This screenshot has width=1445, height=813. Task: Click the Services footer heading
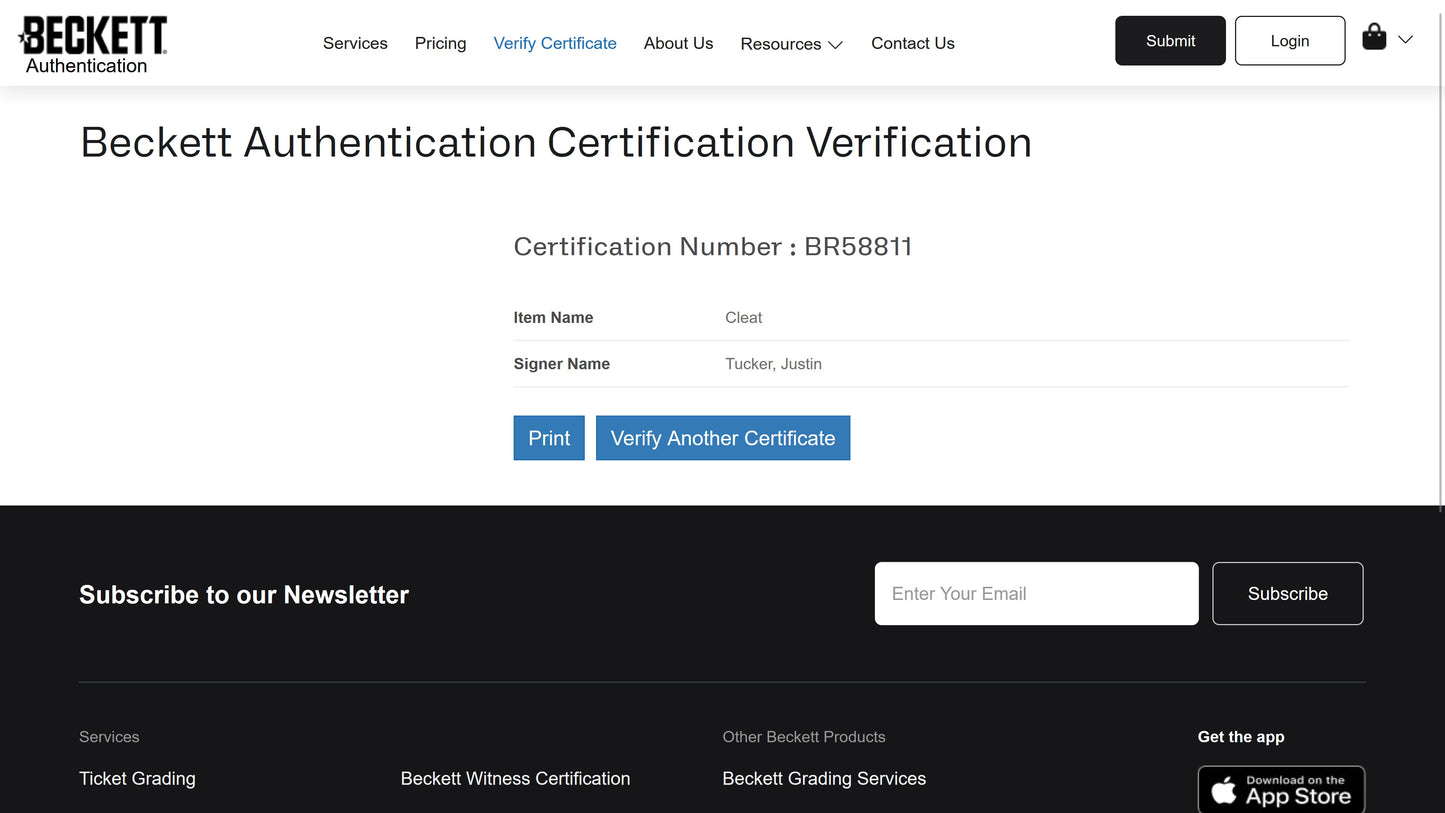pos(109,737)
